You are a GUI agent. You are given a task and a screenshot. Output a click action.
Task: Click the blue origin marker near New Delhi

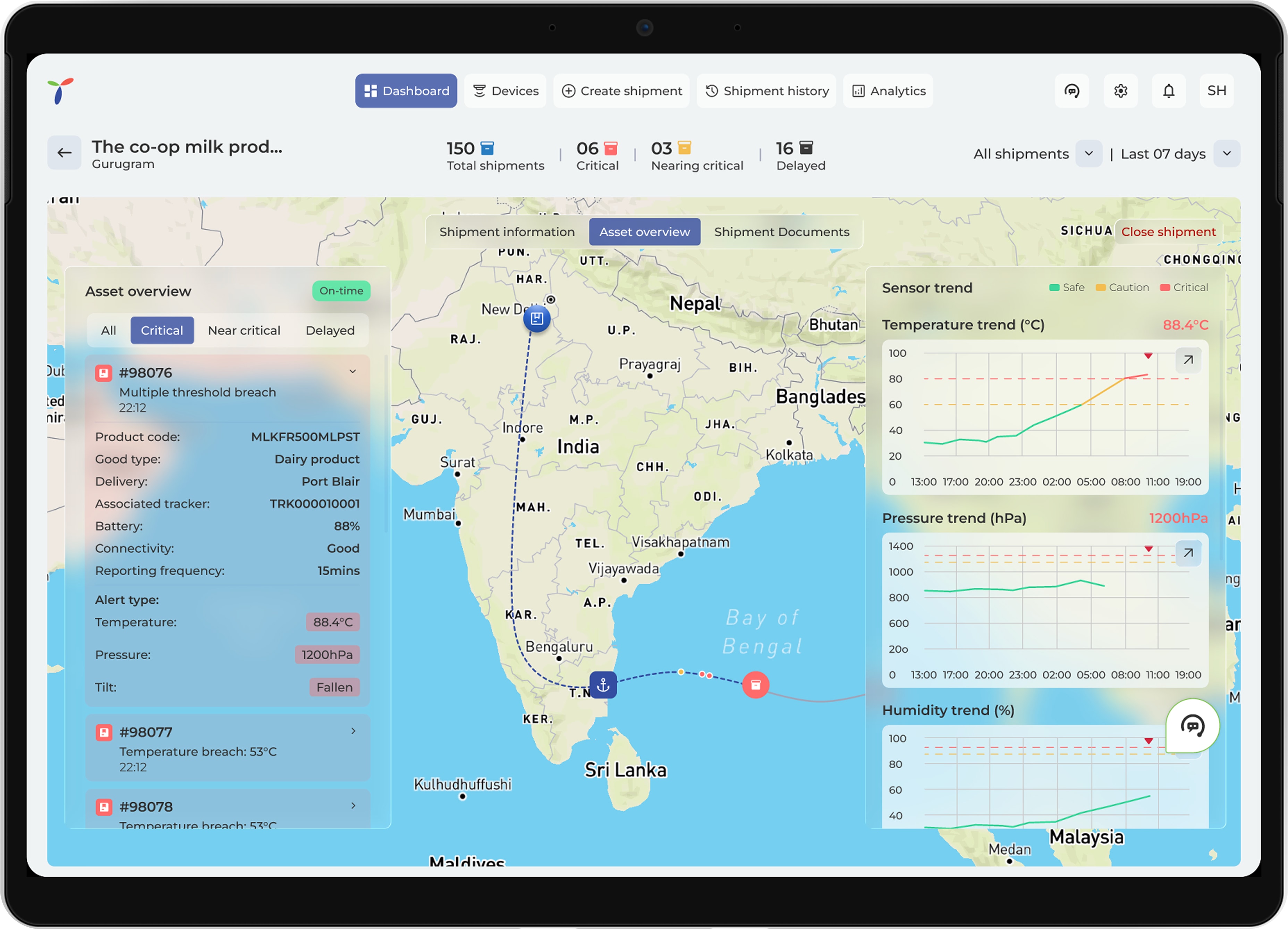tap(536, 319)
